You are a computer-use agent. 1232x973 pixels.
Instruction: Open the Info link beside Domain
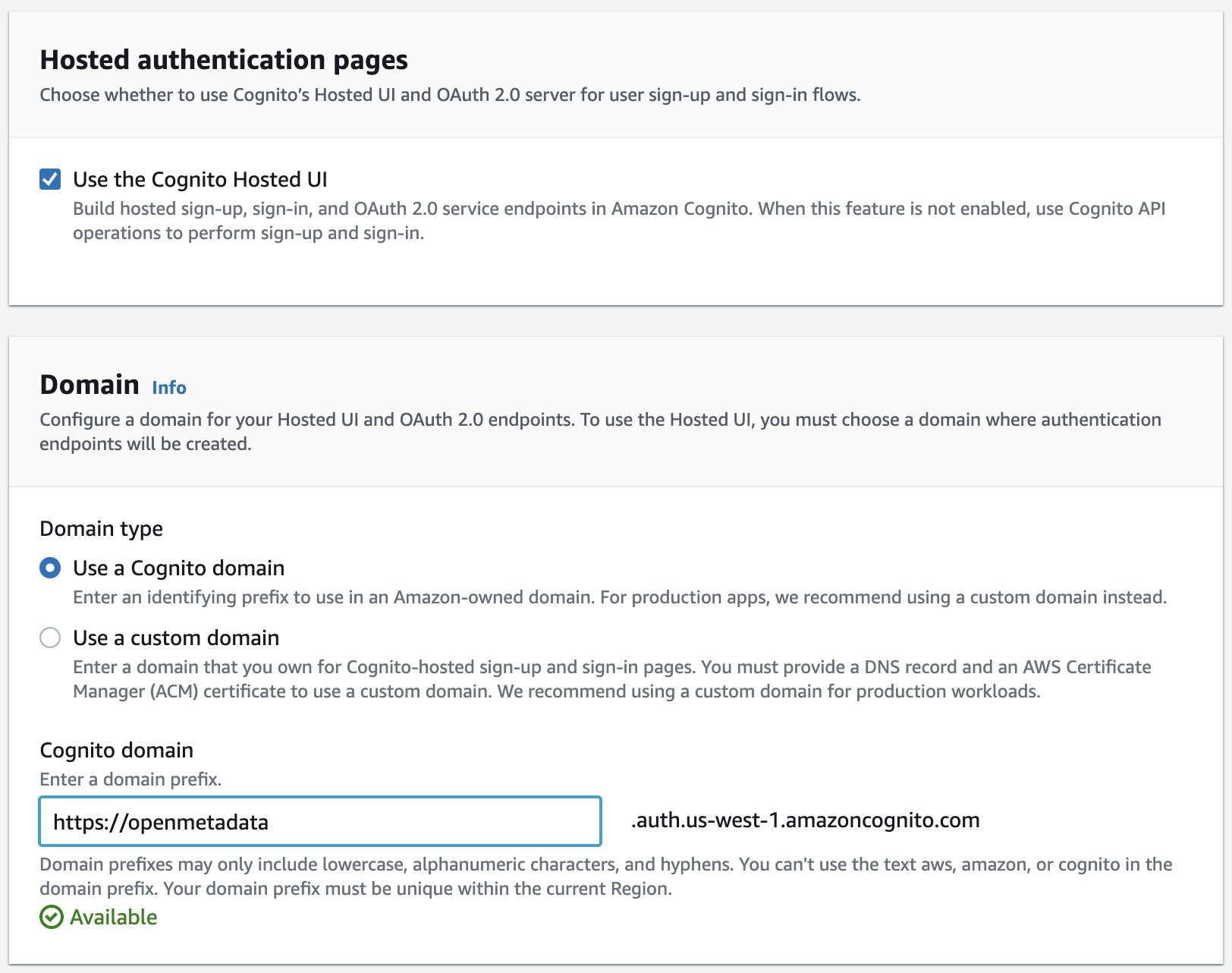pyautogui.click(x=168, y=387)
